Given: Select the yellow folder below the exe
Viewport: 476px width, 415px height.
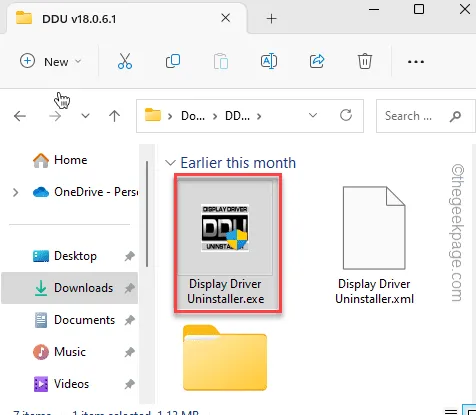Looking at the screenshot, I should (x=225, y=357).
